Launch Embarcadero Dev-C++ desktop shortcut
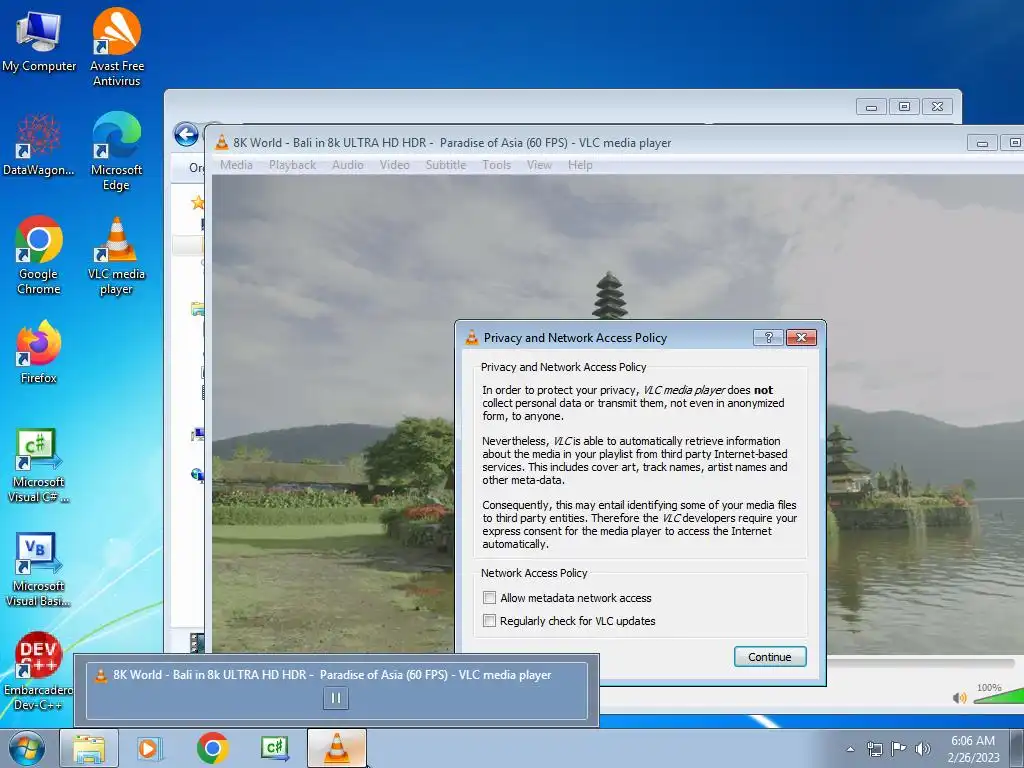The height and width of the screenshot is (768, 1024). pos(39,671)
